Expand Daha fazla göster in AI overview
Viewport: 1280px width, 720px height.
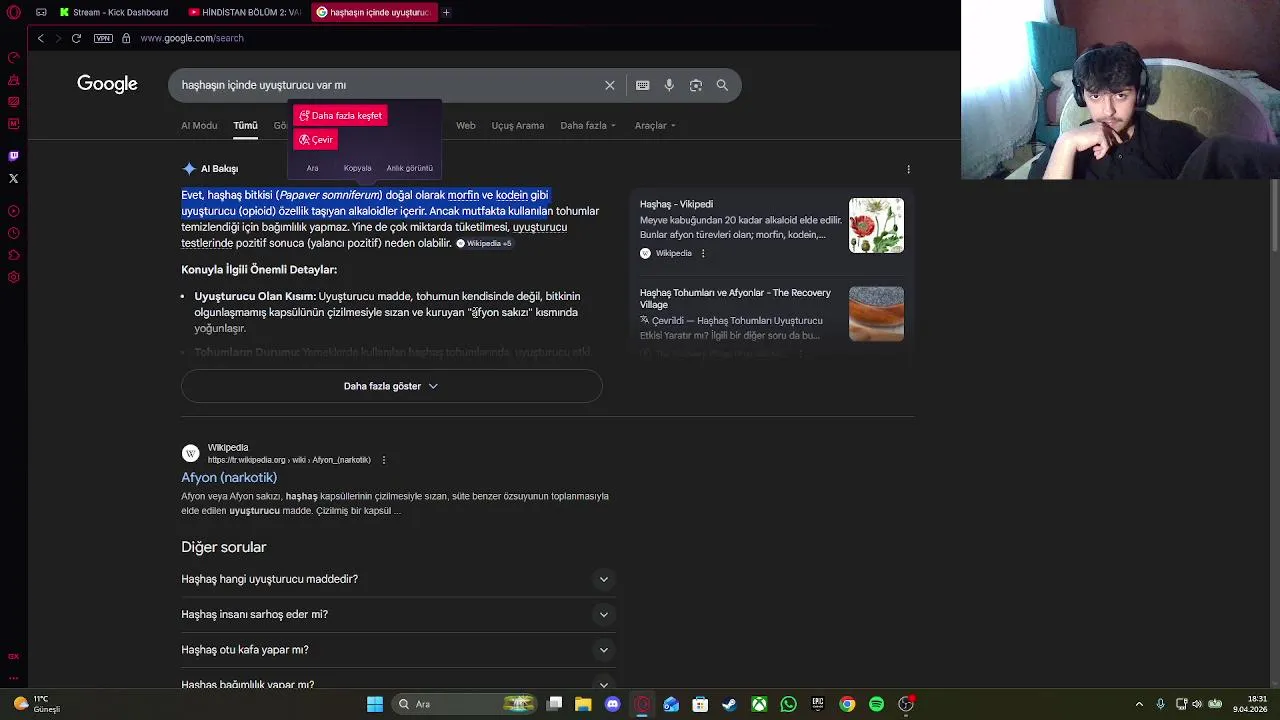pos(391,386)
